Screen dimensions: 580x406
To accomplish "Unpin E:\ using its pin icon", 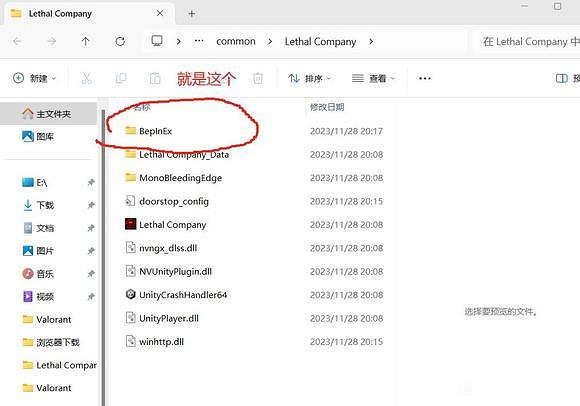I will (91, 182).
